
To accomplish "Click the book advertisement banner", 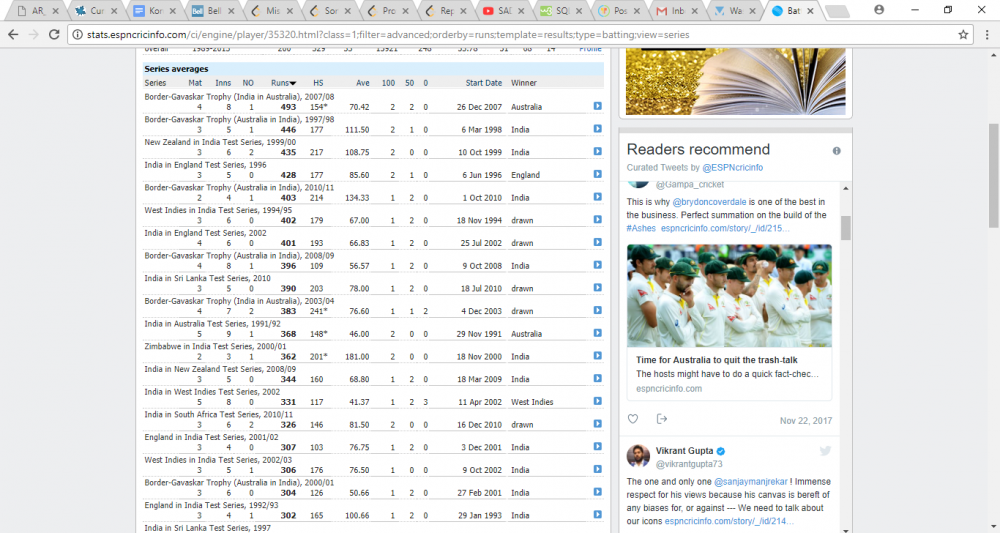I will [735, 82].
